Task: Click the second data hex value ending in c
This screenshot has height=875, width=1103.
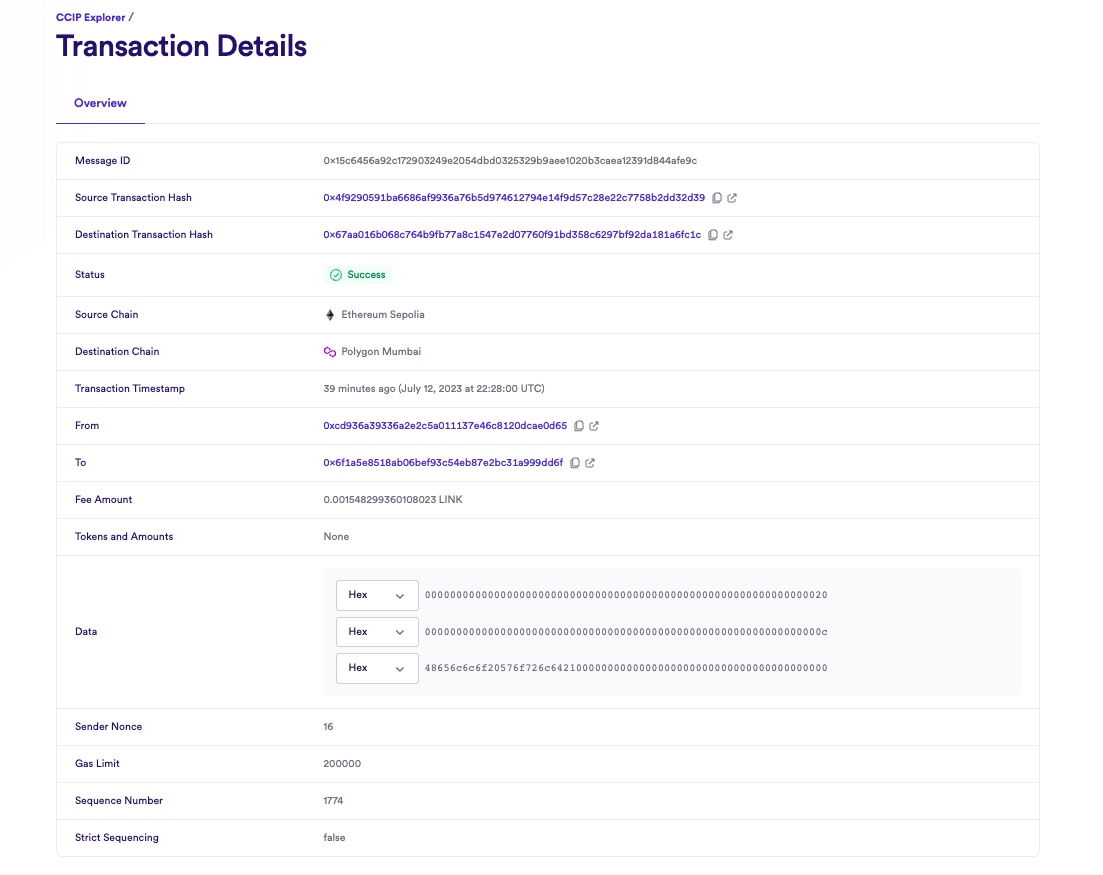Action: (626, 632)
